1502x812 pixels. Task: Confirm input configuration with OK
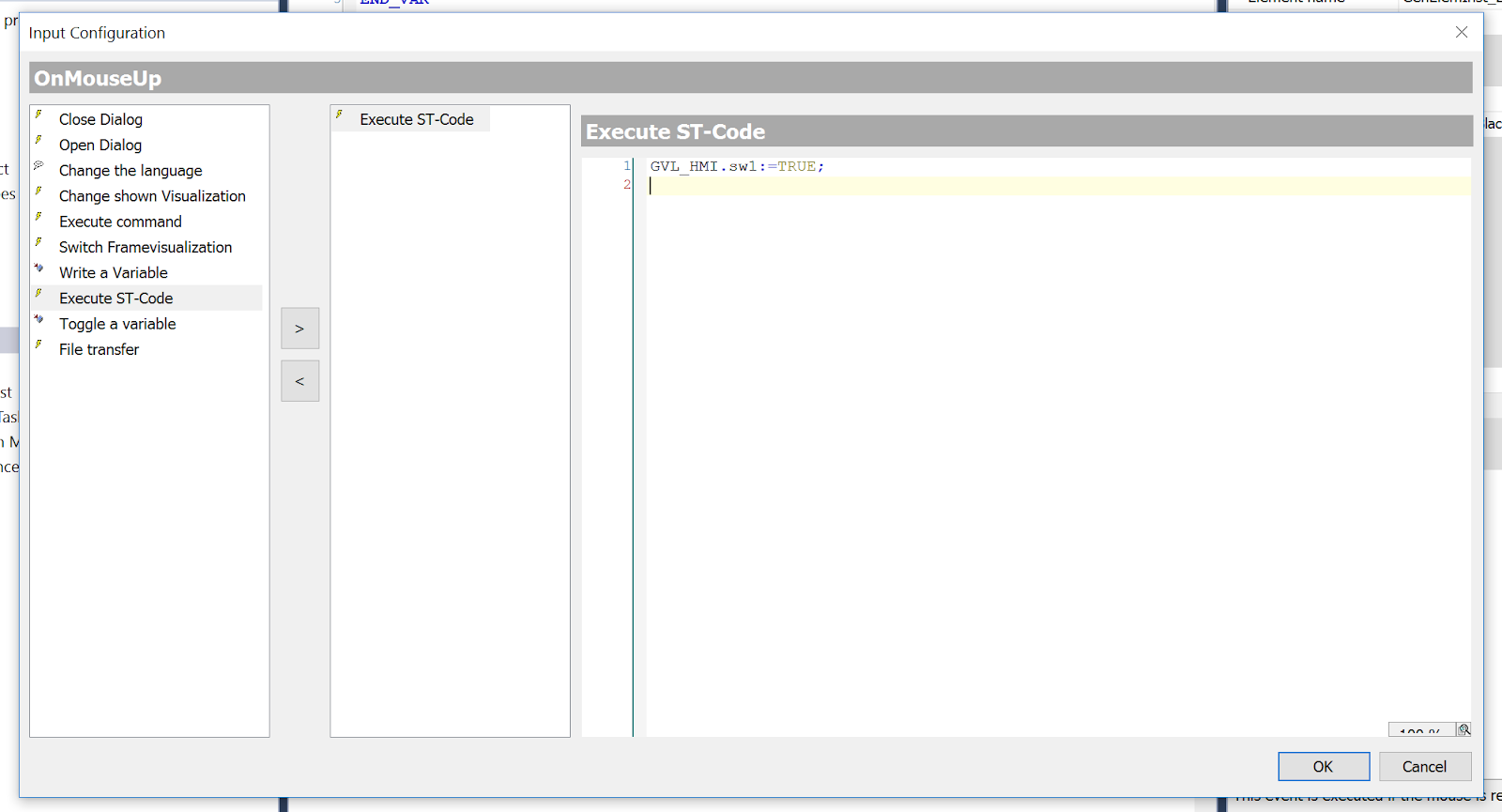click(x=1323, y=767)
